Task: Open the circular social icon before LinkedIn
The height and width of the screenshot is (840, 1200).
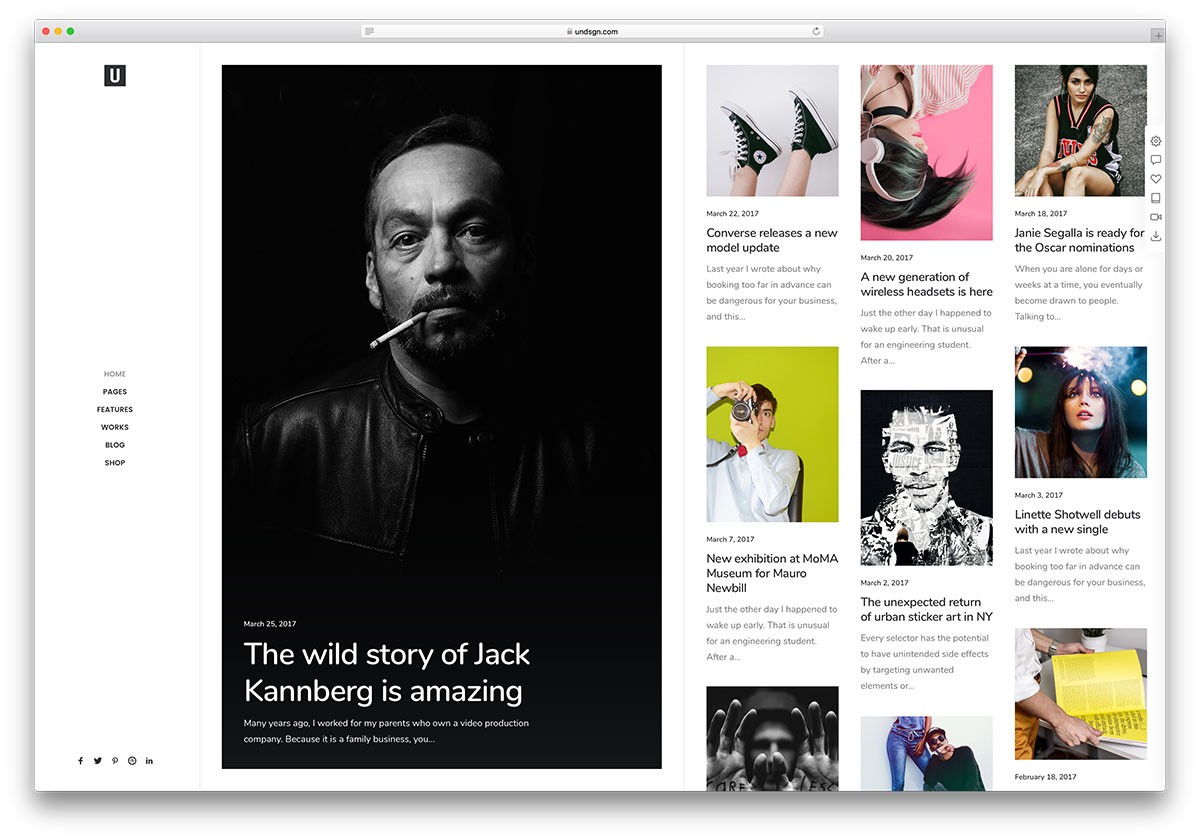Action: coord(132,761)
